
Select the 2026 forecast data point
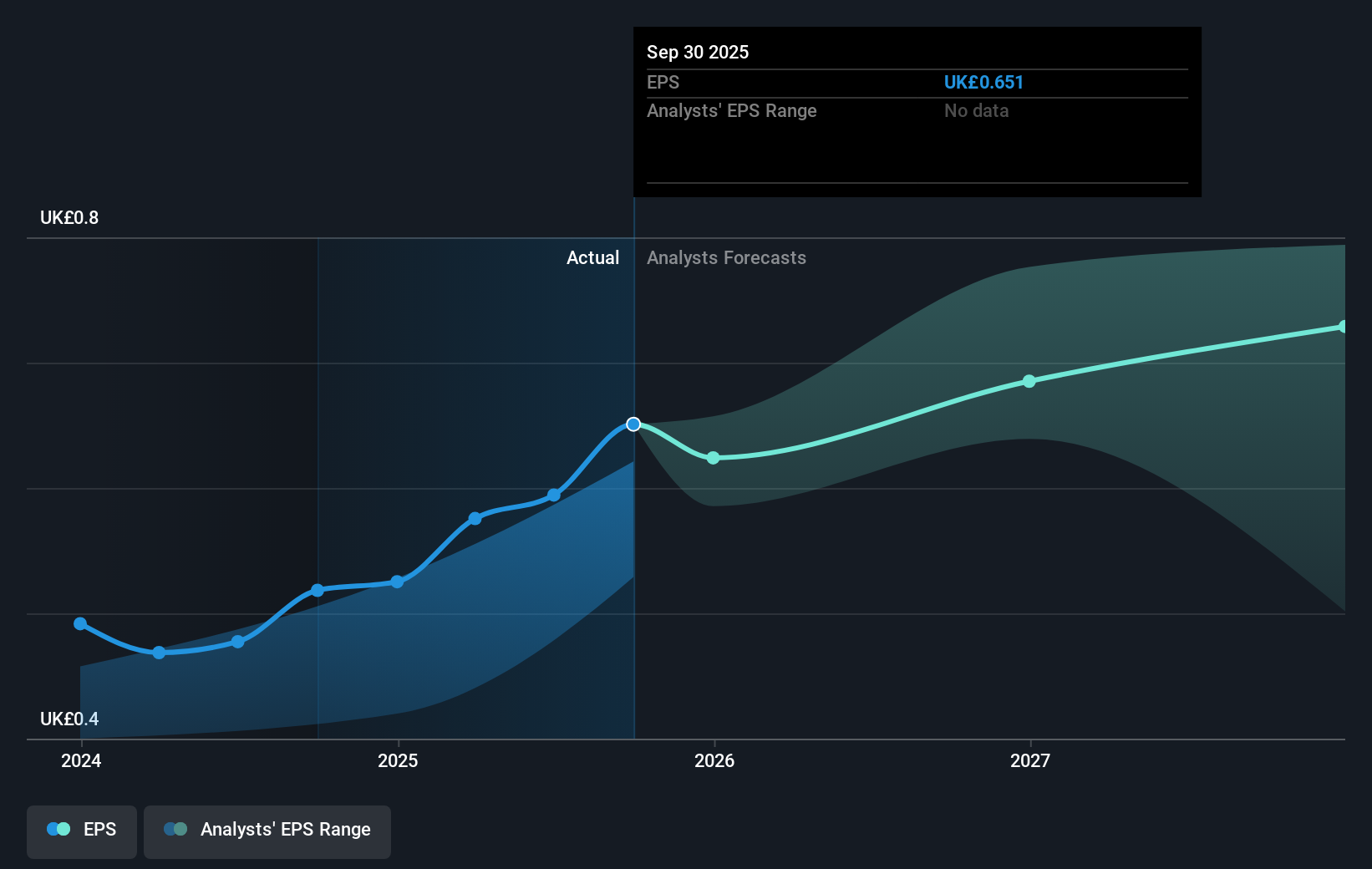(713, 458)
